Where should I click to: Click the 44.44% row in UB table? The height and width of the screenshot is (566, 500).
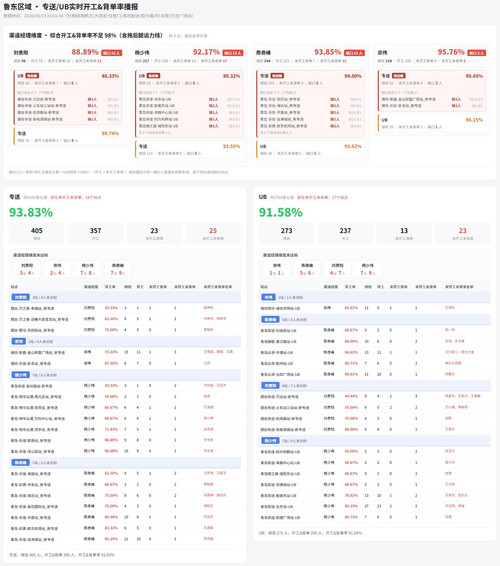[x=375, y=396]
